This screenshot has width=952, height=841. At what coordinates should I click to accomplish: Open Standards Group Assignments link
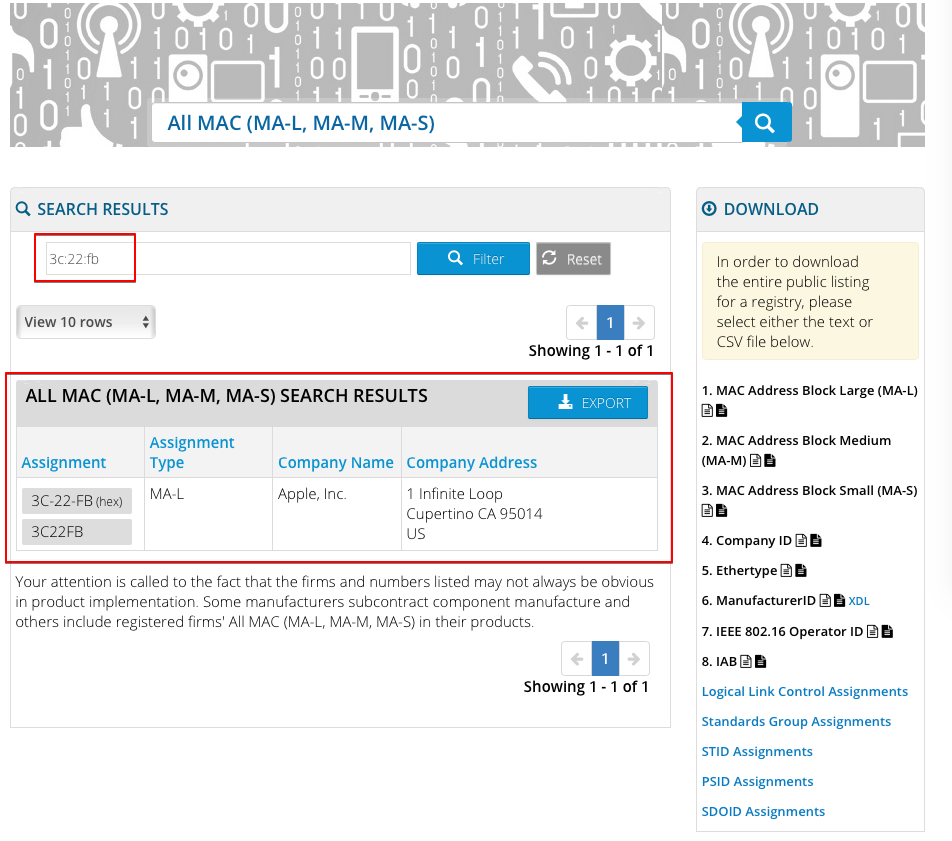pyautogui.click(x=796, y=721)
